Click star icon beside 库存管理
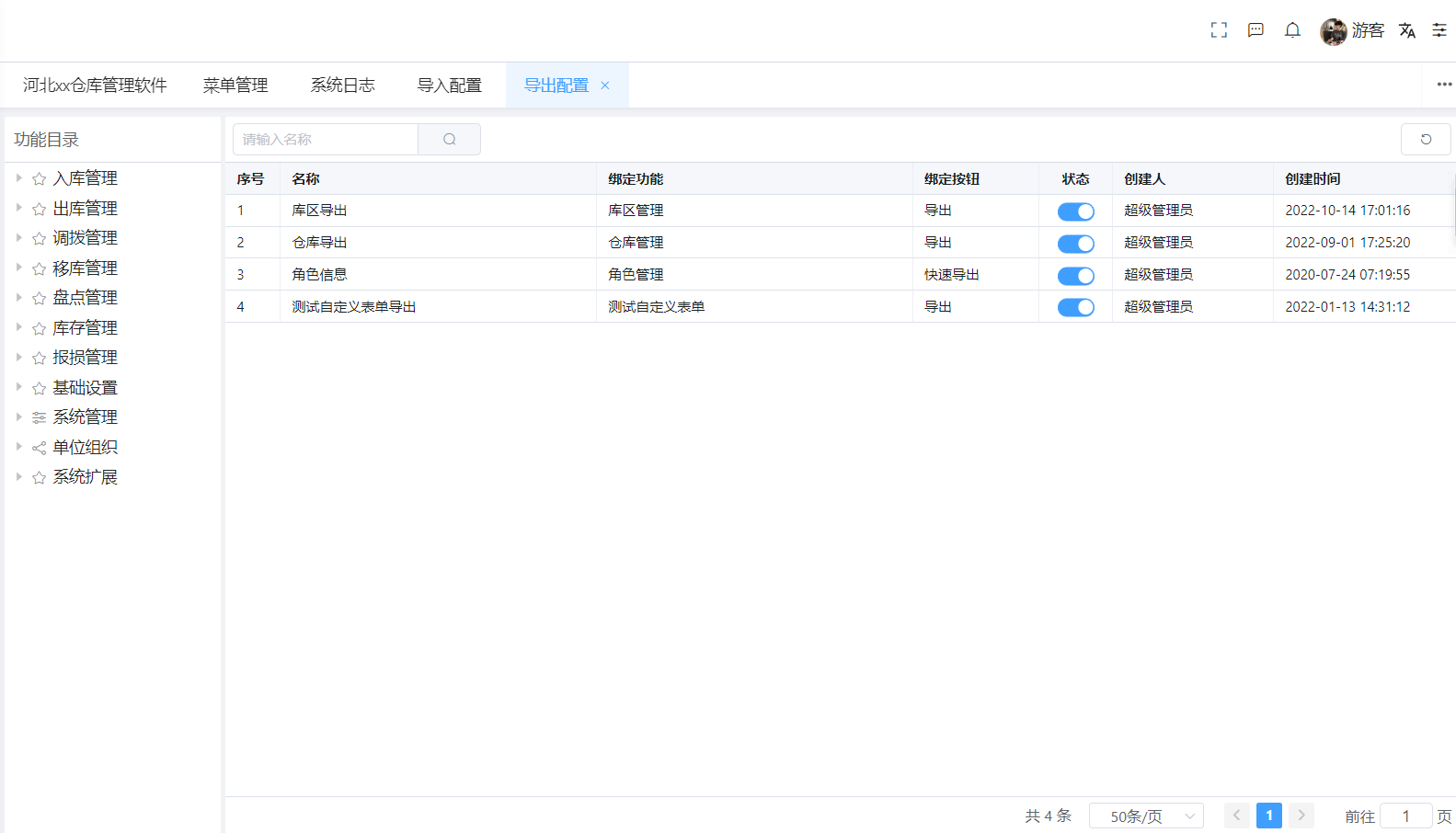The height and width of the screenshot is (833, 1456). tap(39, 328)
